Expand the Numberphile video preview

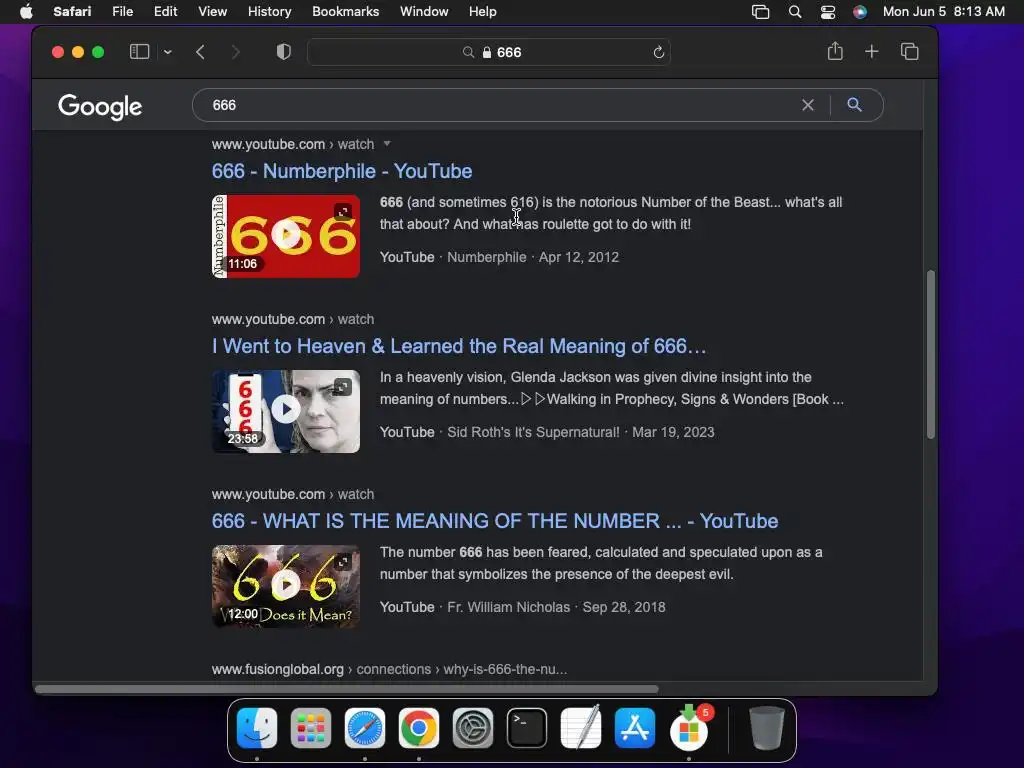point(343,212)
